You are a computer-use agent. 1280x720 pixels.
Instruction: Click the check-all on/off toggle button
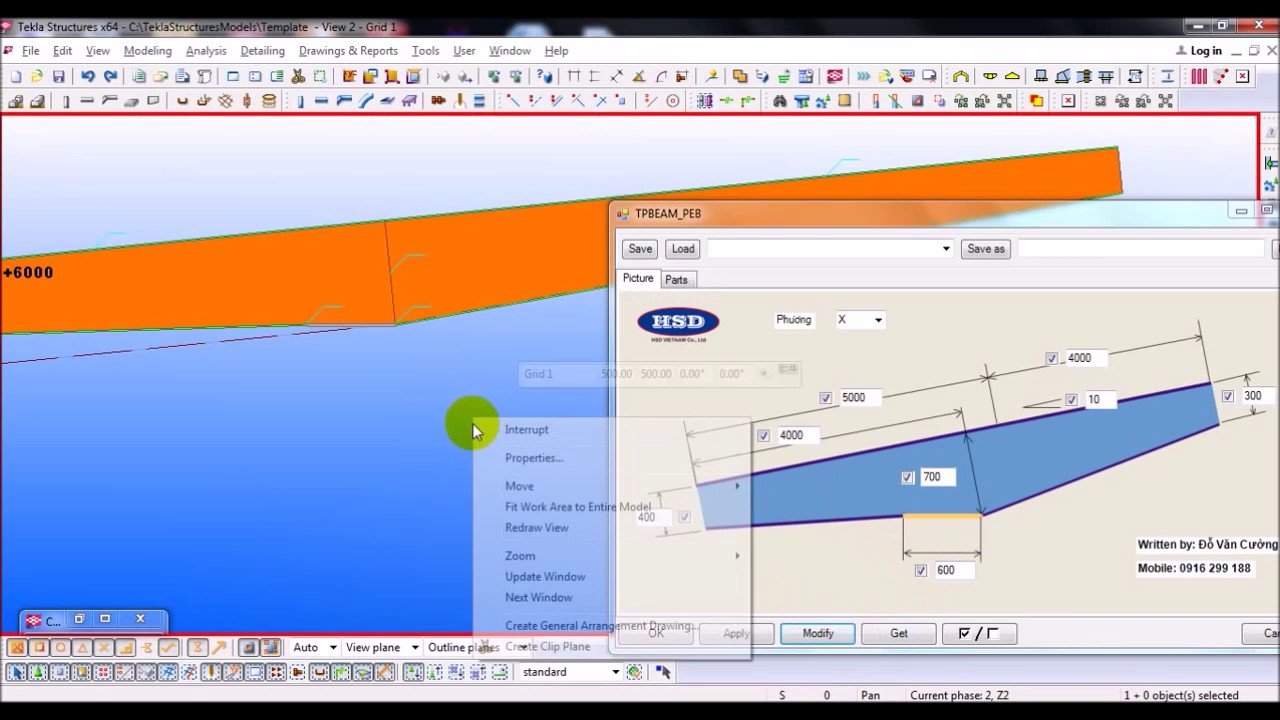tap(979, 633)
